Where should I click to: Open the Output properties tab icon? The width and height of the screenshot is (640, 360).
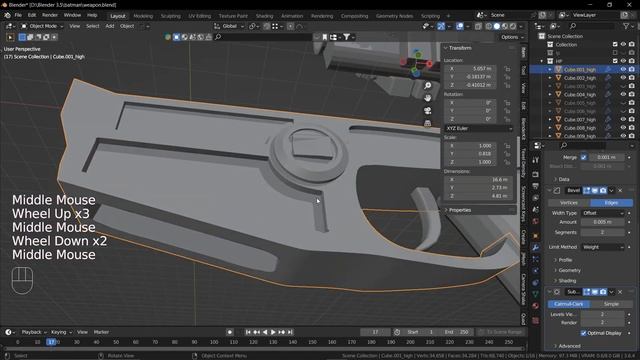pyautogui.click(x=536, y=186)
